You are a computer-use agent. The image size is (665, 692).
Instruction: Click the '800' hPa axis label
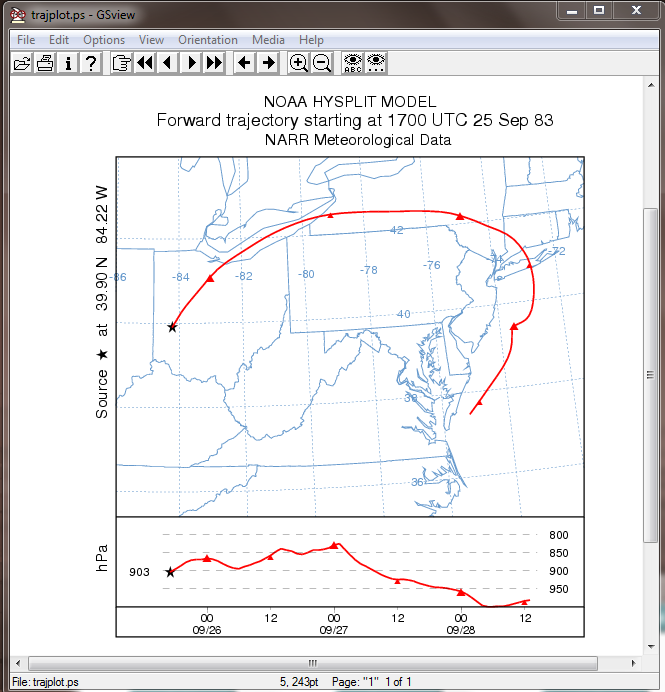pyautogui.click(x=559, y=535)
